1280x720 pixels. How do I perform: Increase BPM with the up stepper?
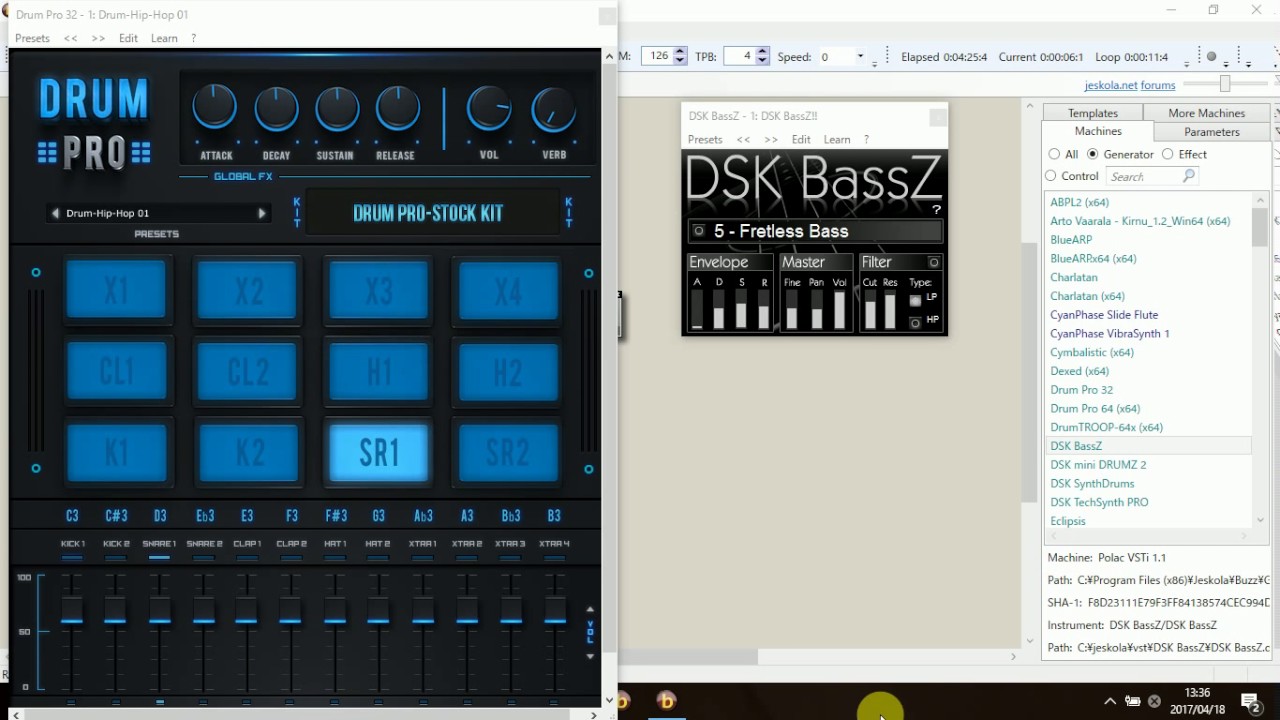pos(680,52)
